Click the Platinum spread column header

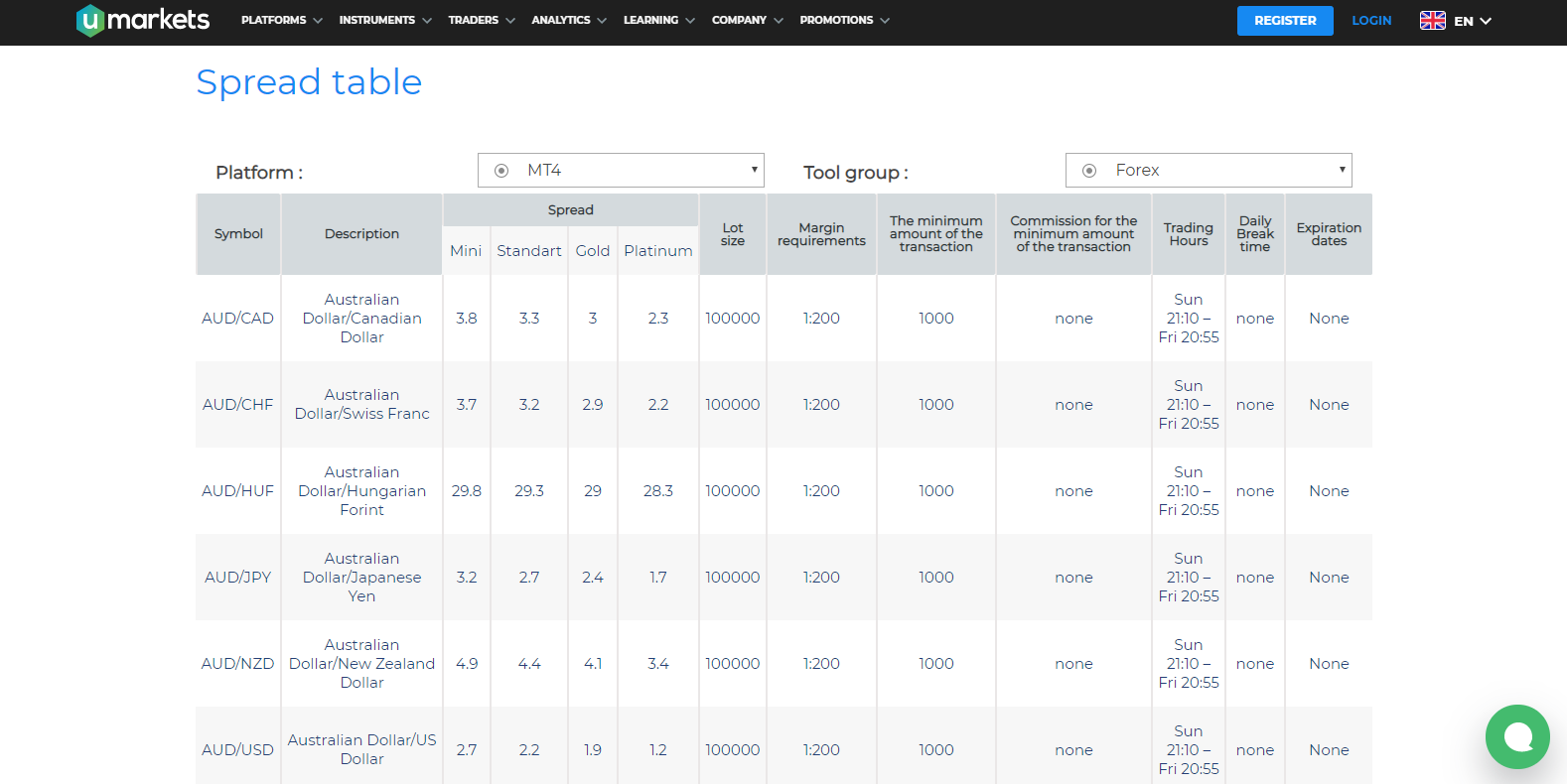(x=657, y=251)
